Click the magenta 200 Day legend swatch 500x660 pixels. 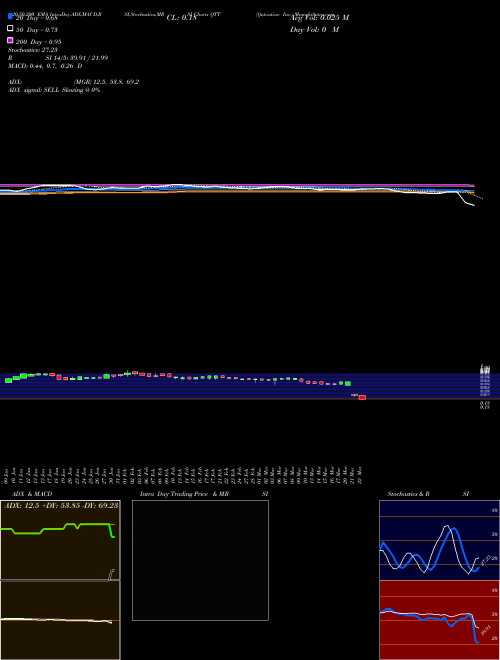click(10, 40)
